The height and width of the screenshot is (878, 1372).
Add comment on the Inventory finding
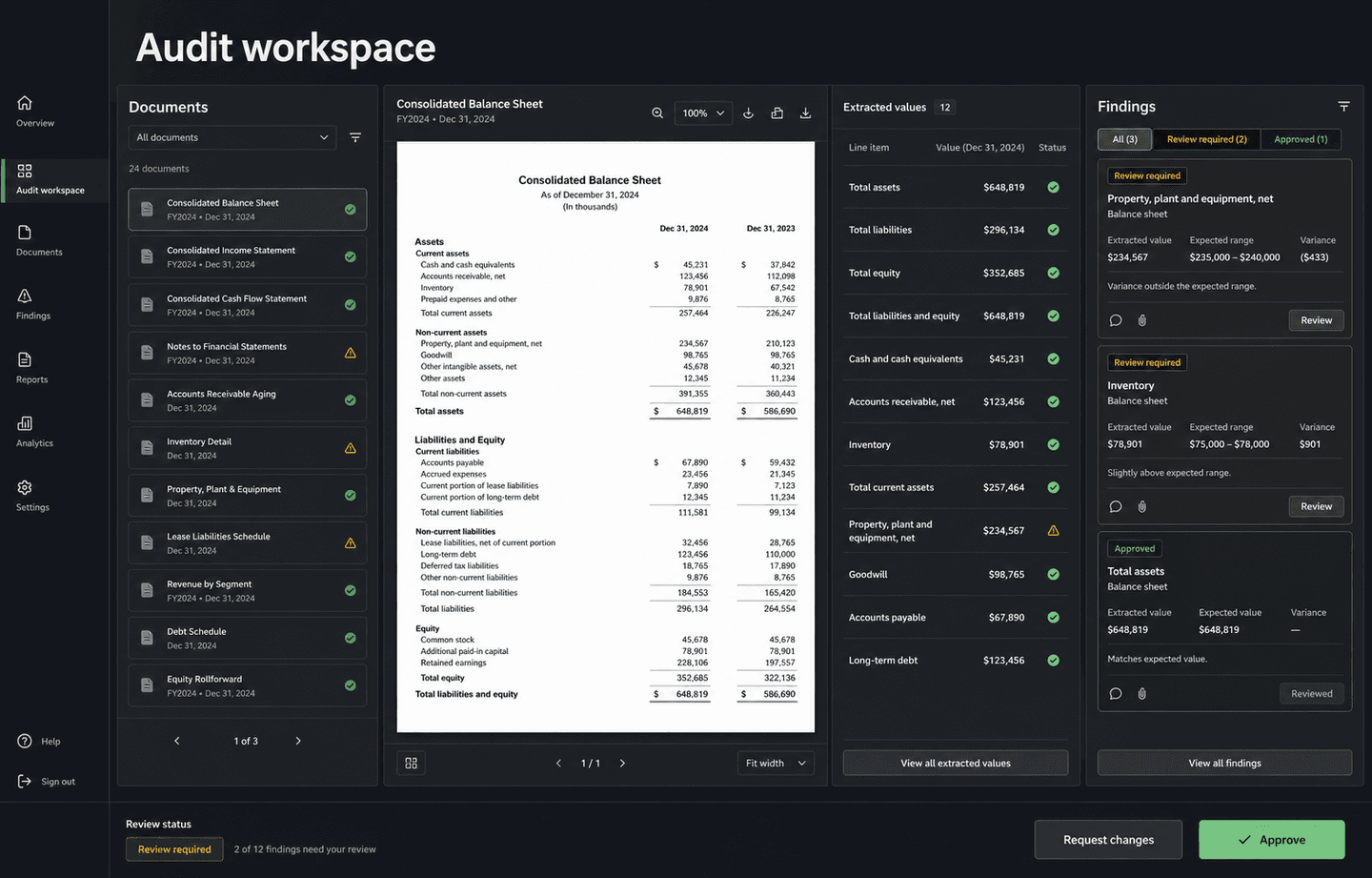tap(1116, 507)
